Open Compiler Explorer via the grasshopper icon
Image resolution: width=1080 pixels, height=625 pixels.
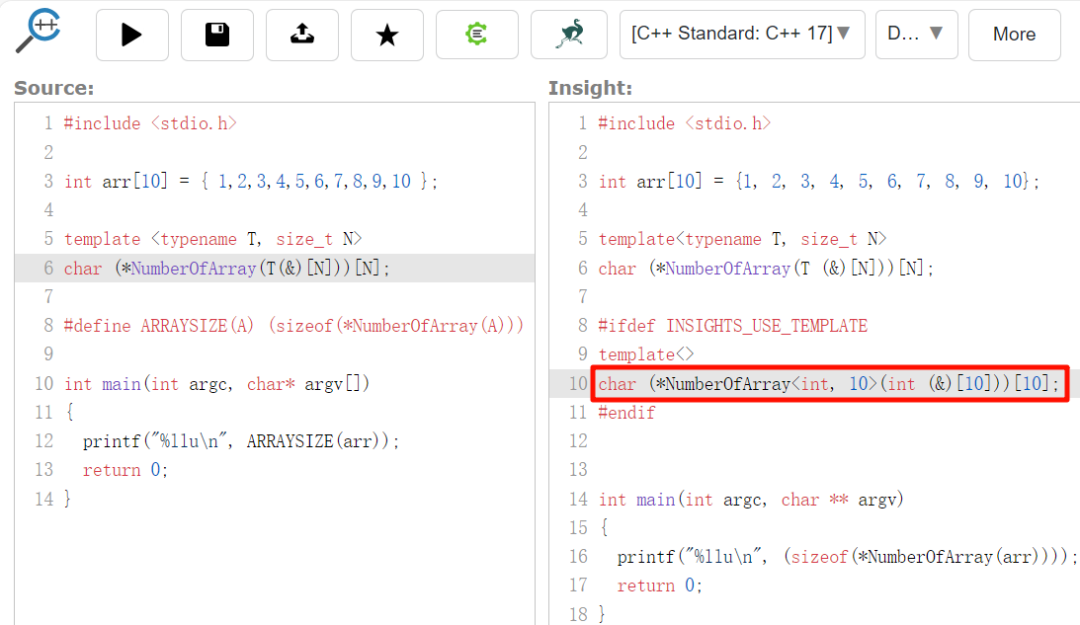click(x=566, y=34)
